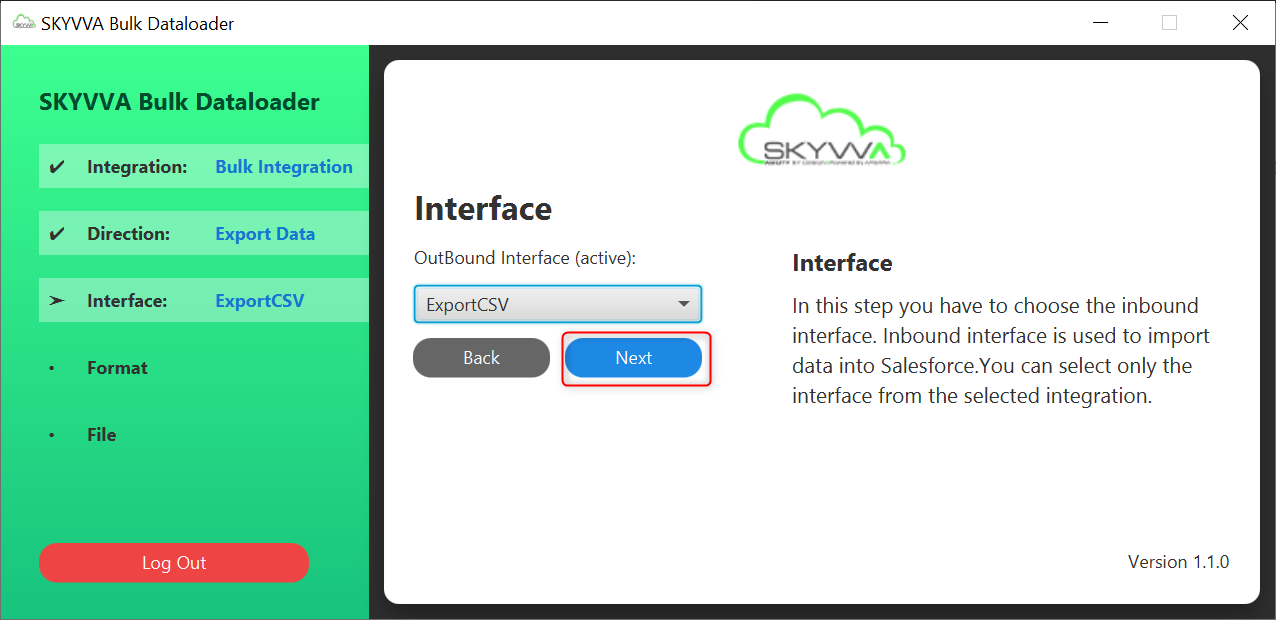Click the Direction checkmark icon
Viewport: 1276px width, 620px height.
(x=57, y=234)
